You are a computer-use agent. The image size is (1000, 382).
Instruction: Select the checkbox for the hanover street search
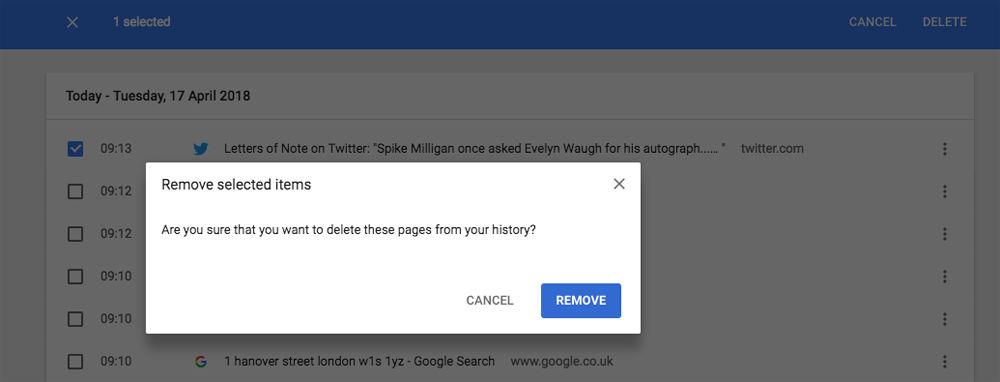[x=75, y=362]
